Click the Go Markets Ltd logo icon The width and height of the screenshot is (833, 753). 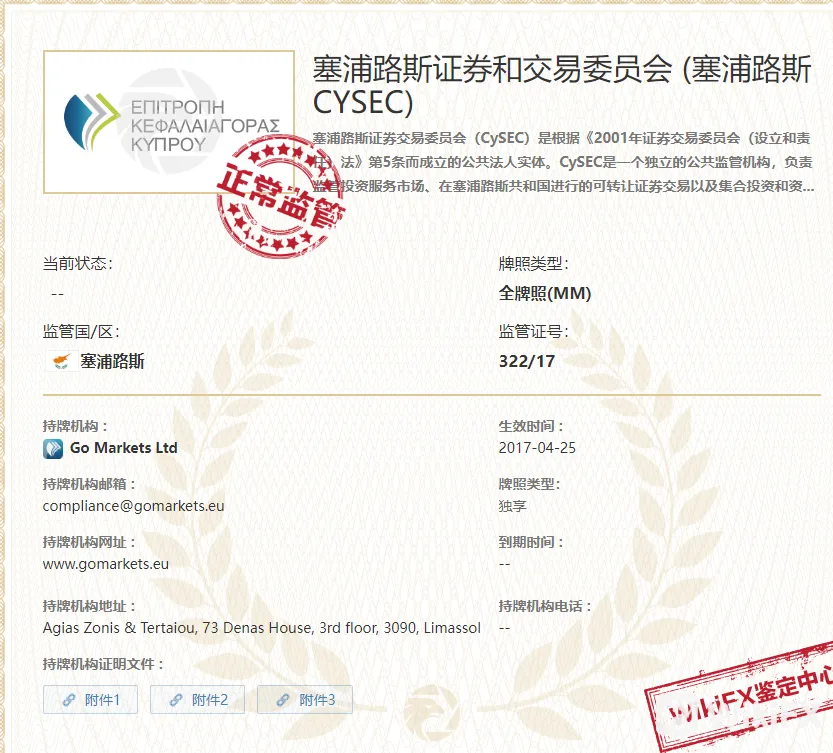coord(53,449)
